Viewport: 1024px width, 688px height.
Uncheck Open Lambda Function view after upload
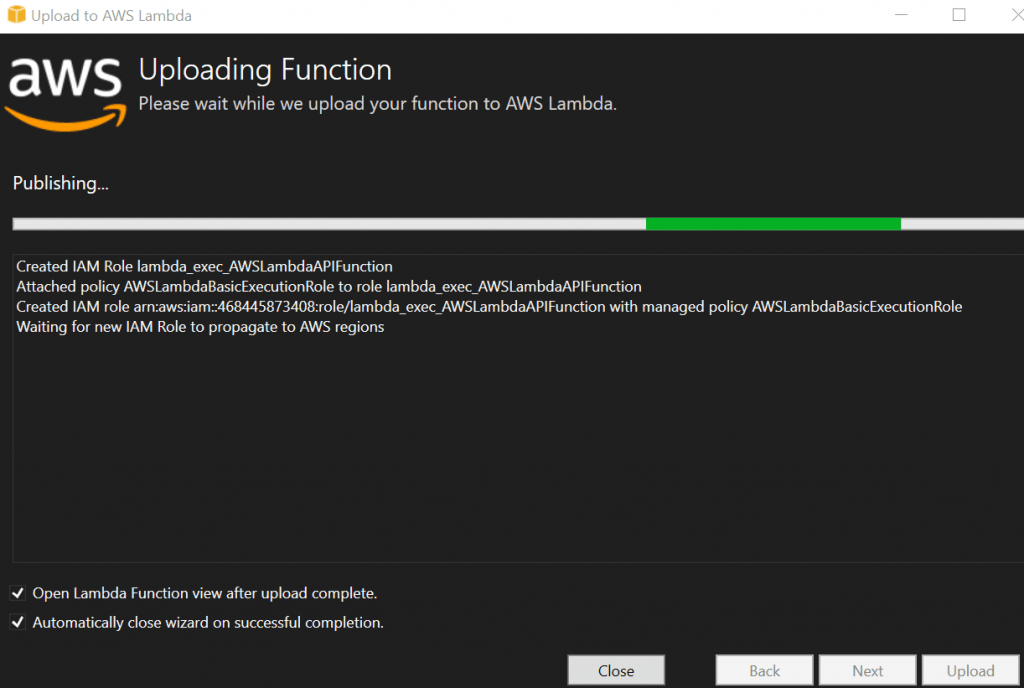[x=18, y=593]
